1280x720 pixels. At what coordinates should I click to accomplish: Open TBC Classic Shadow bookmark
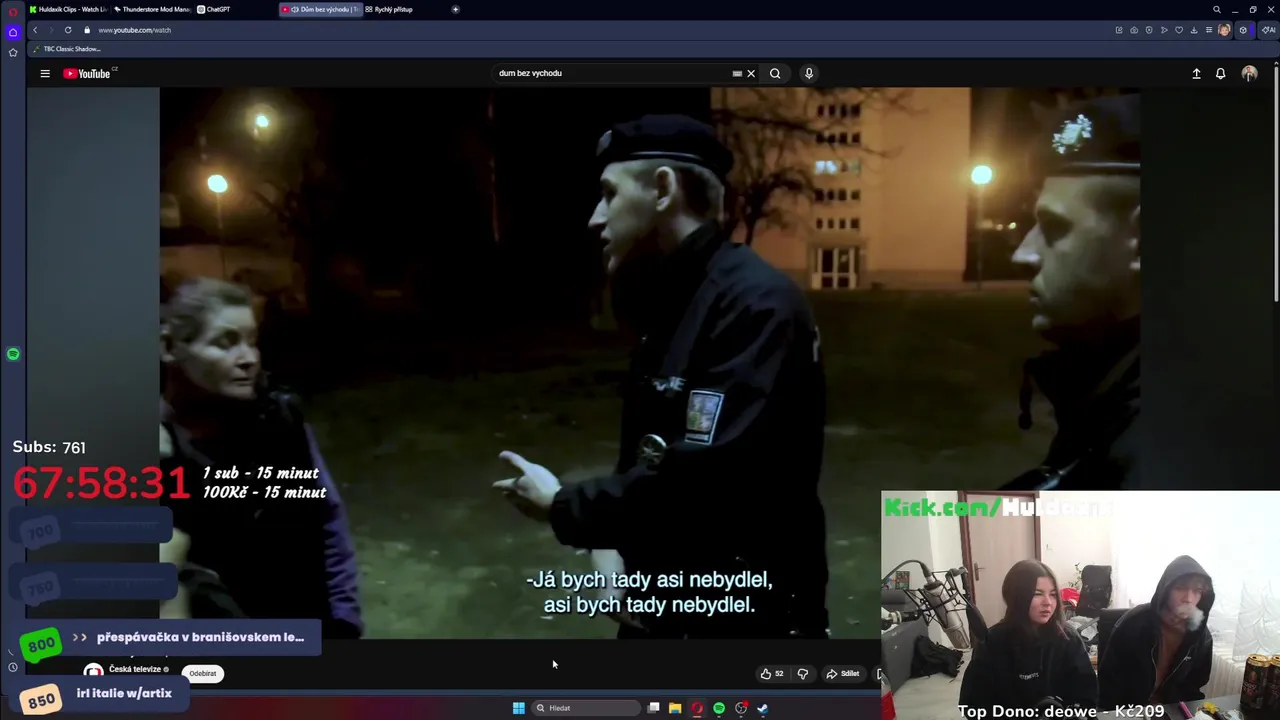[x=67, y=49]
